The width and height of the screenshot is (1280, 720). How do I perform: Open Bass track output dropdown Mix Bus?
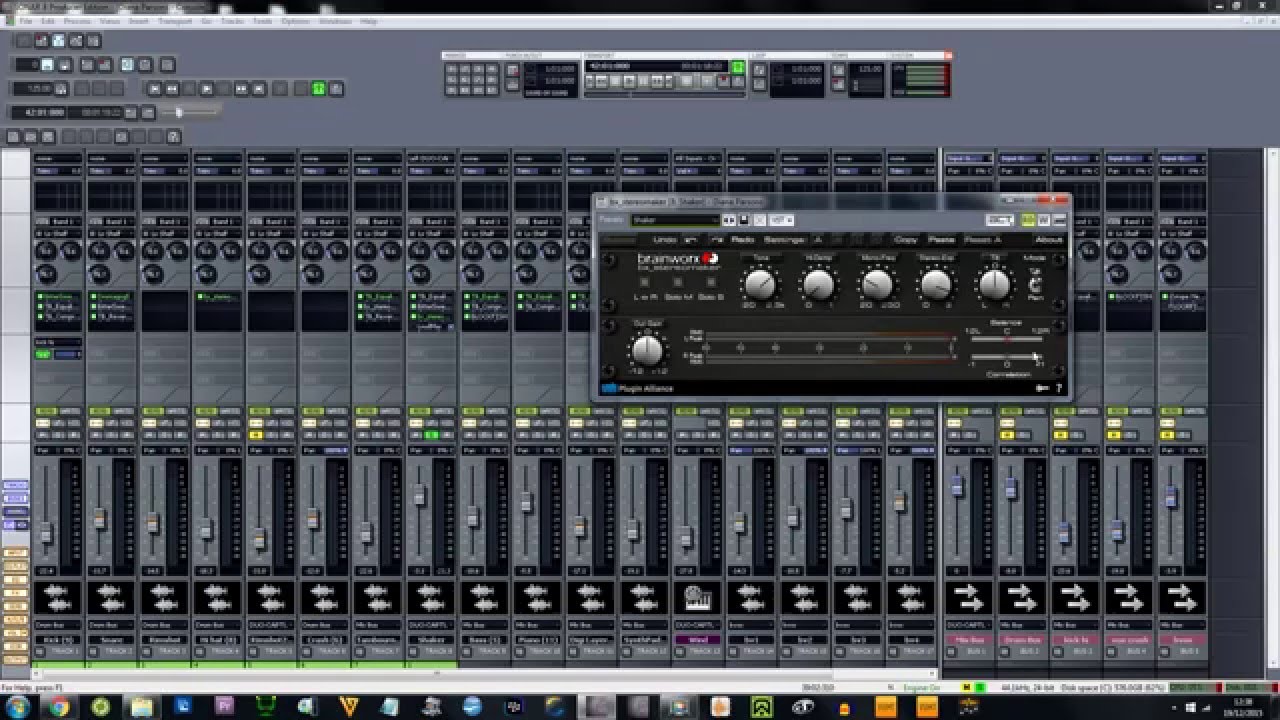click(483, 624)
